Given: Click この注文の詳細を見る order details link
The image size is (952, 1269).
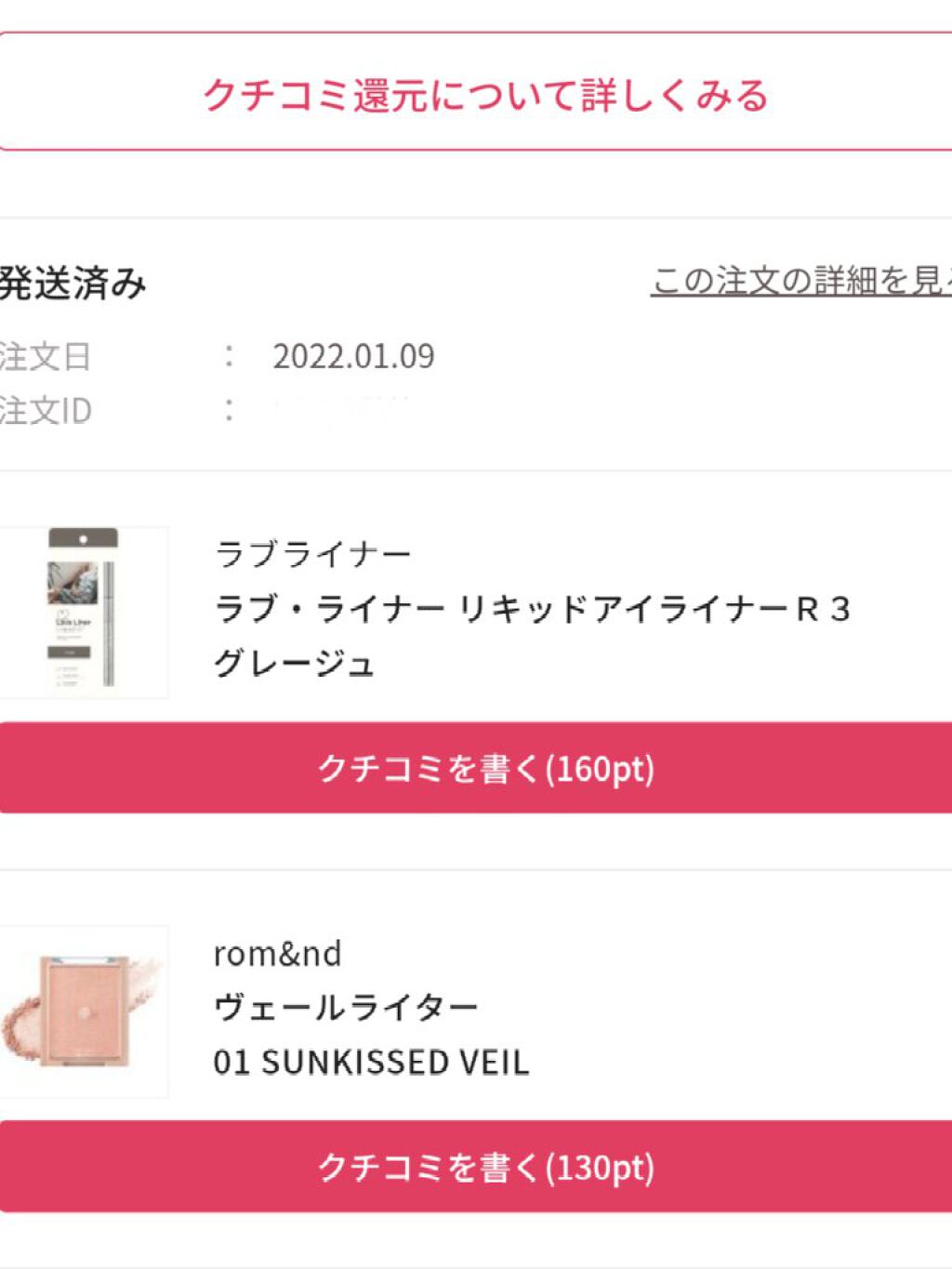Looking at the screenshot, I should point(801,280).
